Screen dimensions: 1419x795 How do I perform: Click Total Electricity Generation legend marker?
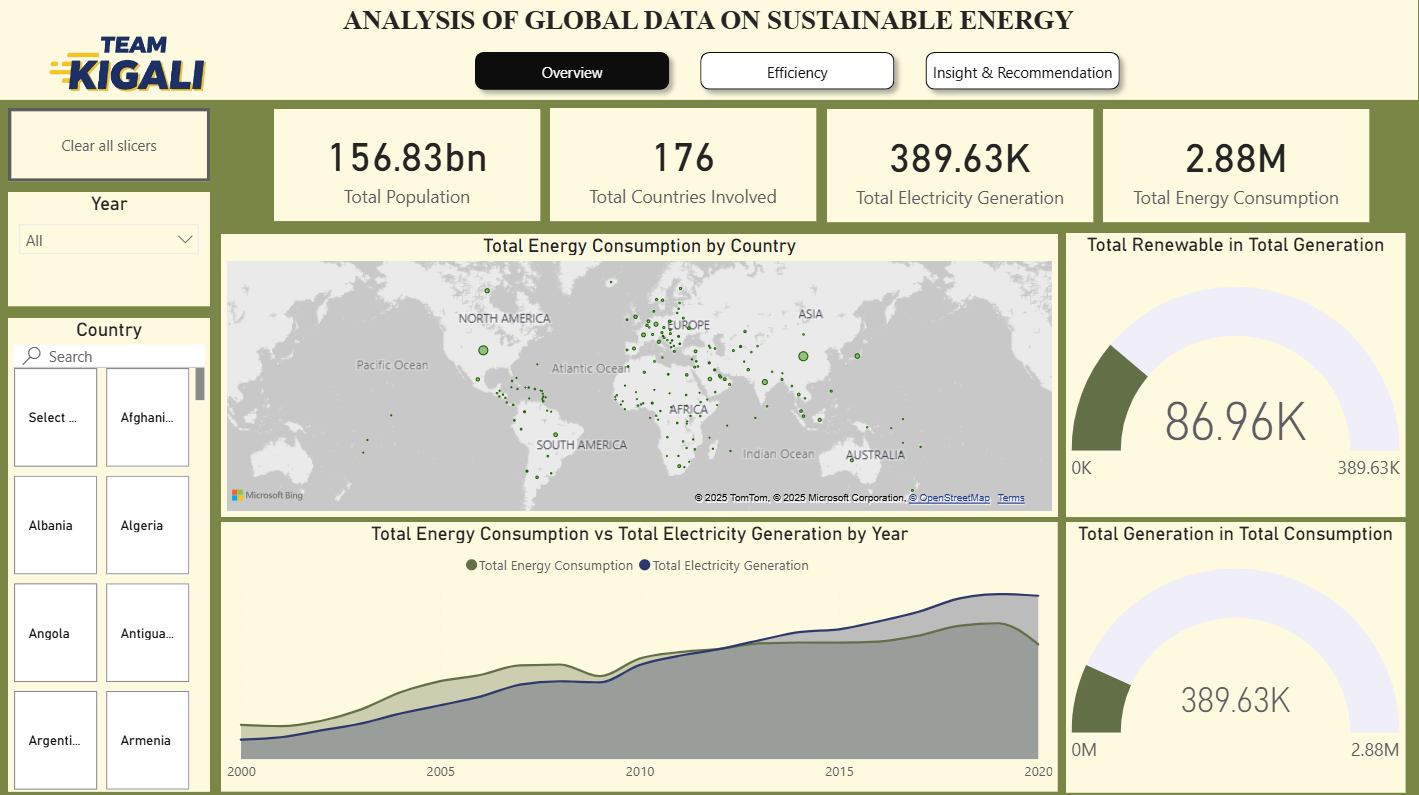645,565
